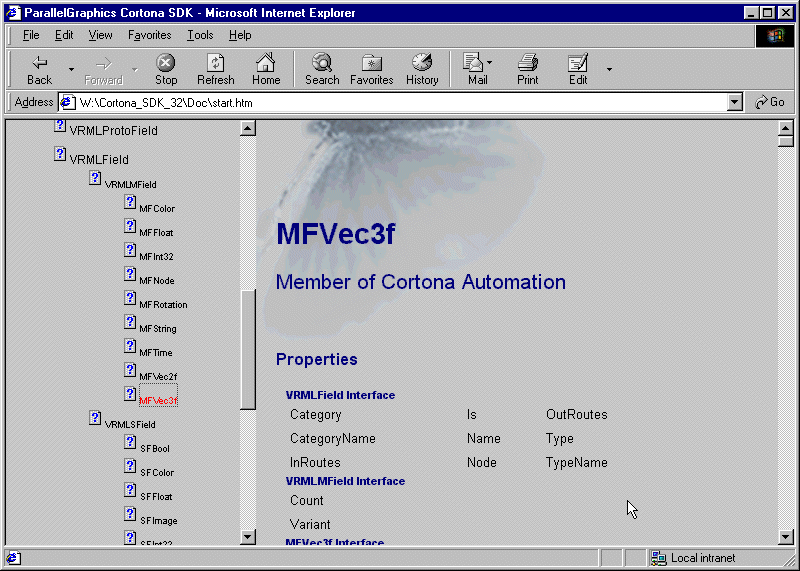Open the Edit menu
Viewport: 800px width, 571px height.
tap(64, 35)
